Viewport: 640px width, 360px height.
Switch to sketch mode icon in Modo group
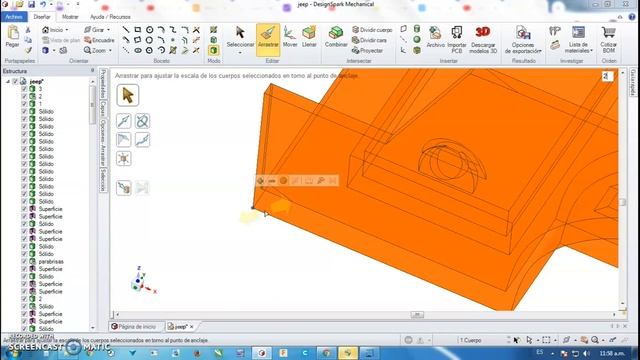click(x=213, y=30)
